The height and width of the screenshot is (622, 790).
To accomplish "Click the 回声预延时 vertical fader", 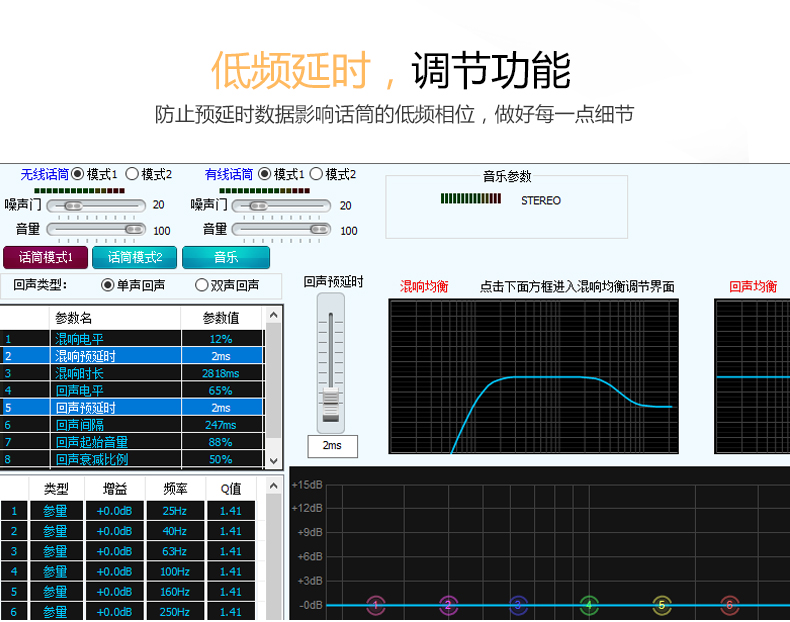I will tap(331, 363).
